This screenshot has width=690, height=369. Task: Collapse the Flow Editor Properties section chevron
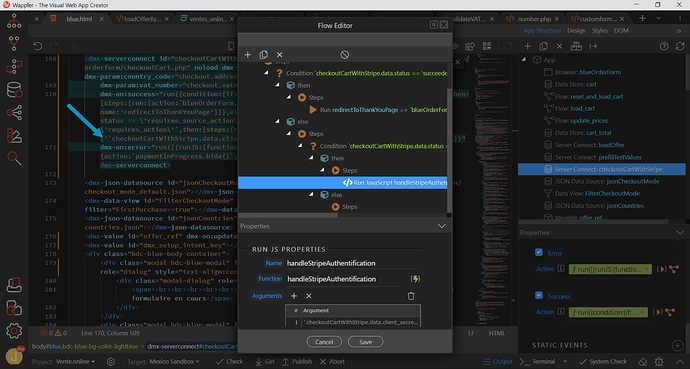[x=441, y=226]
